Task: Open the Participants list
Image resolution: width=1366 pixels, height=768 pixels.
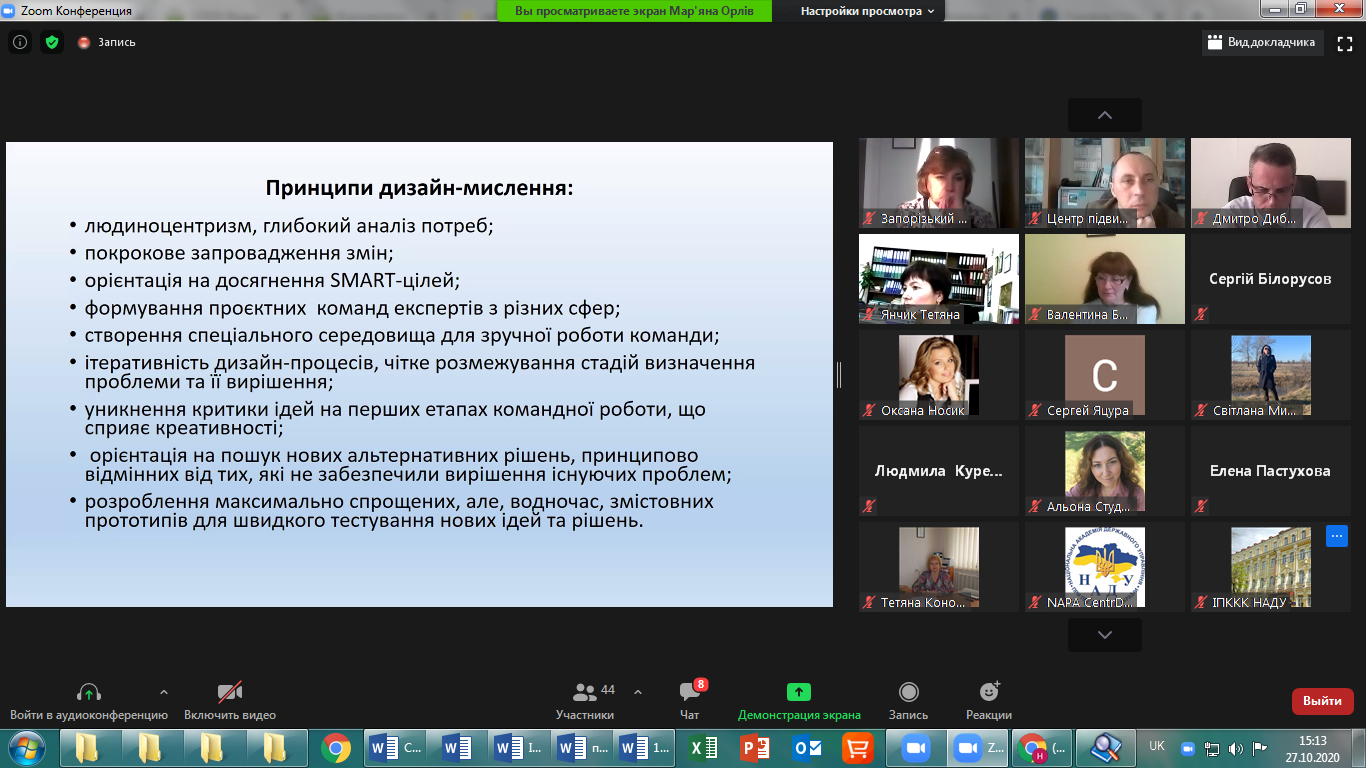Action: pyautogui.click(x=585, y=701)
